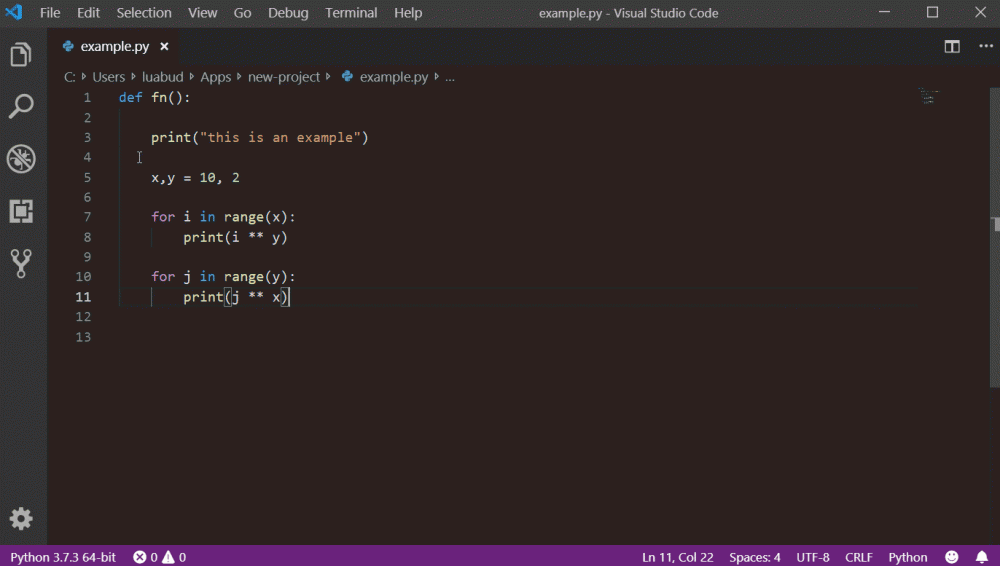Click the Users breadcrumb segment

coord(108,77)
